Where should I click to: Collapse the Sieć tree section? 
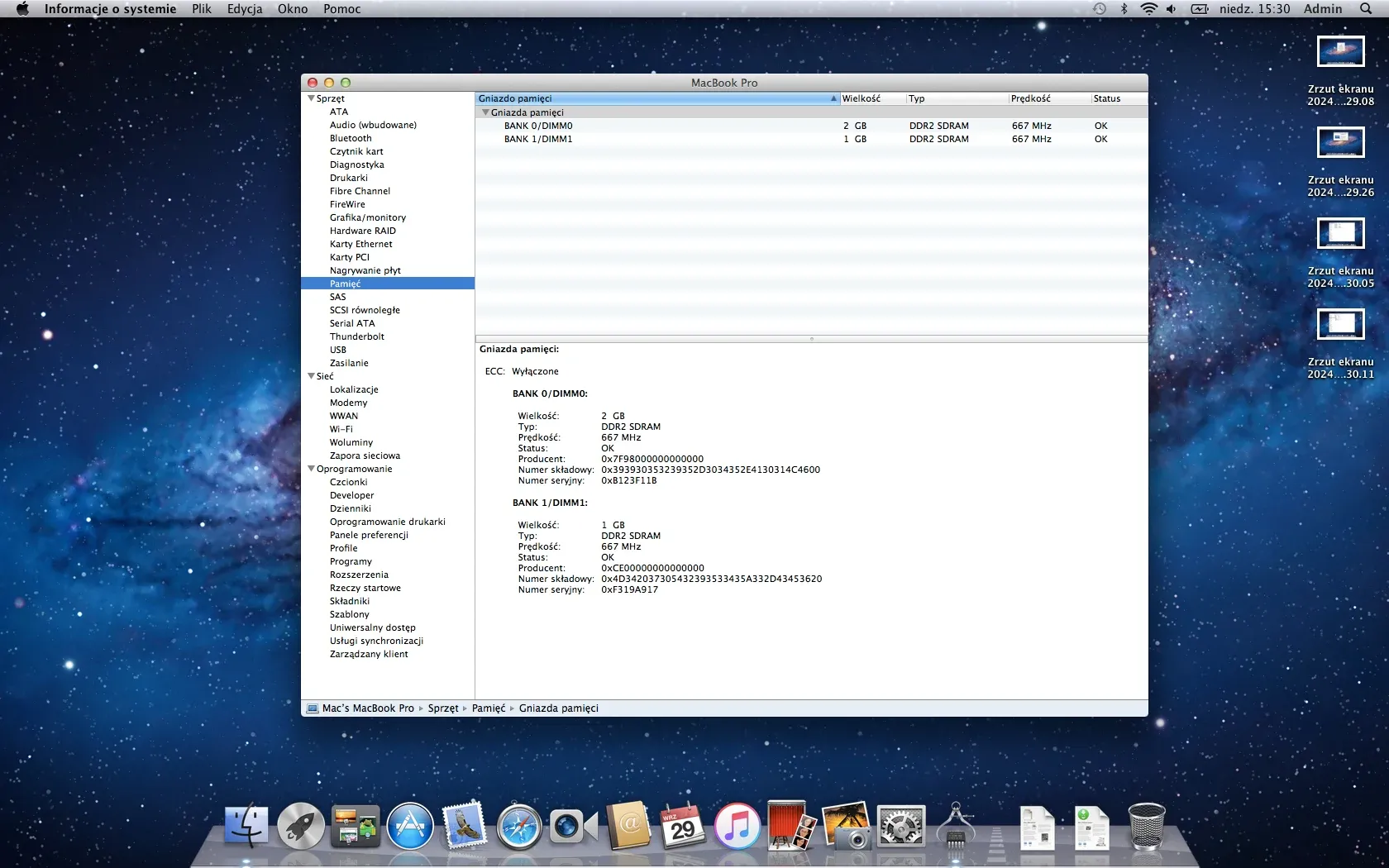312,376
